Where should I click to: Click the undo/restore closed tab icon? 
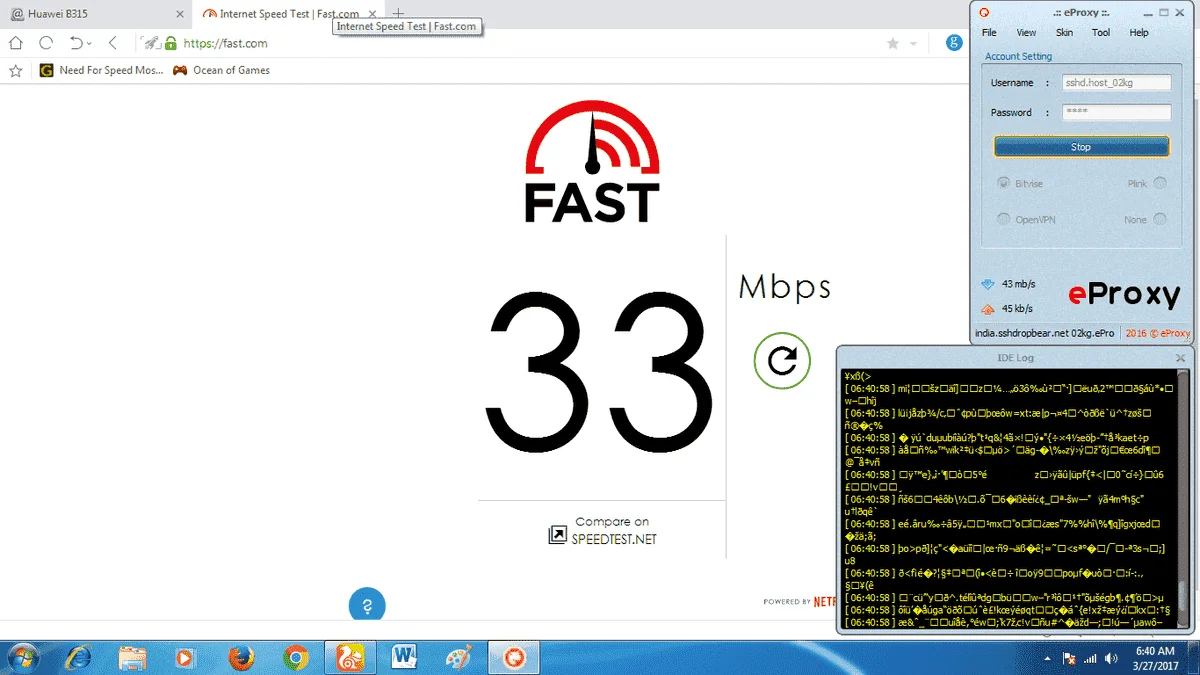[76, 43]
